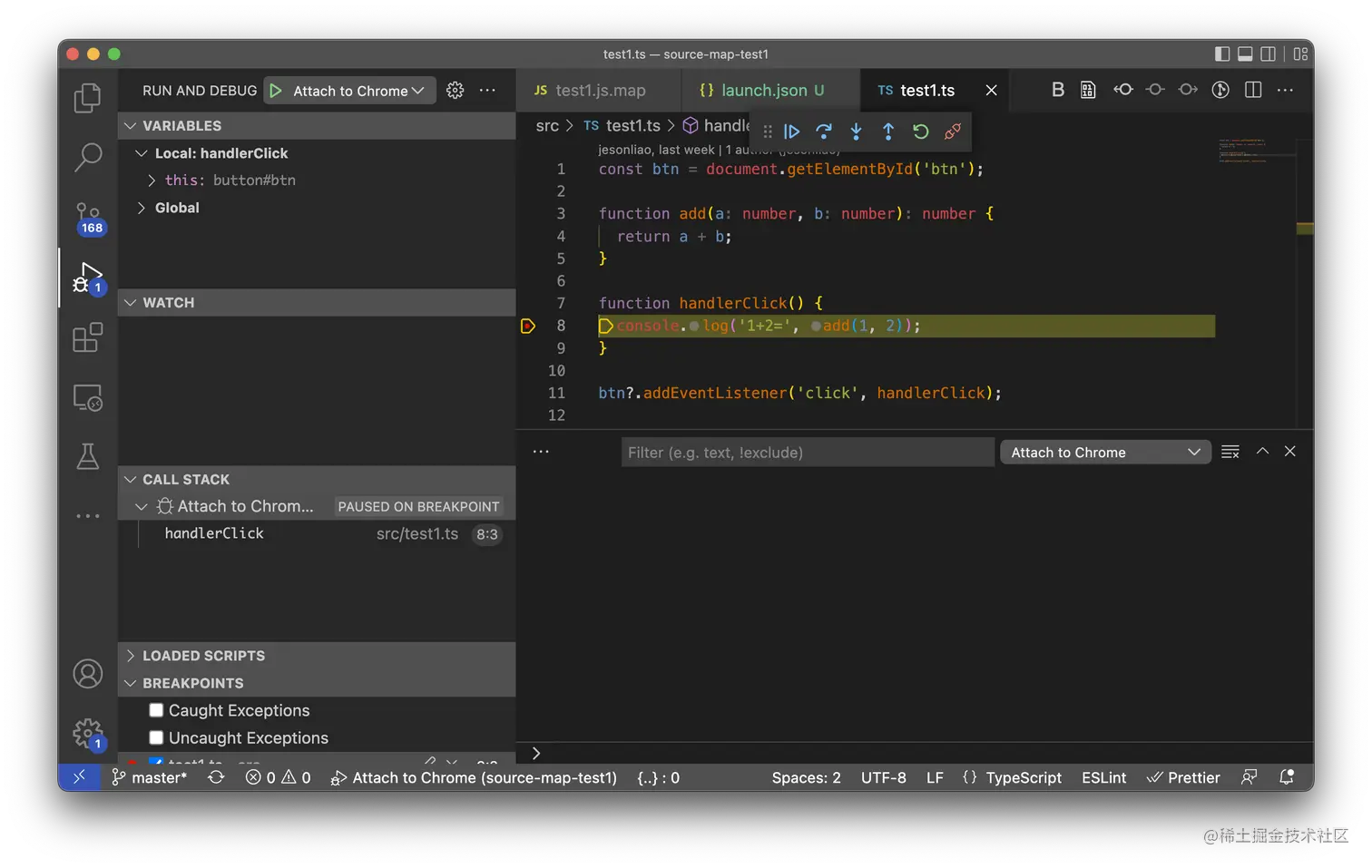Open the Extensions view in activity bar
The width and height of the screenshot is (1372, 868).
88,338
